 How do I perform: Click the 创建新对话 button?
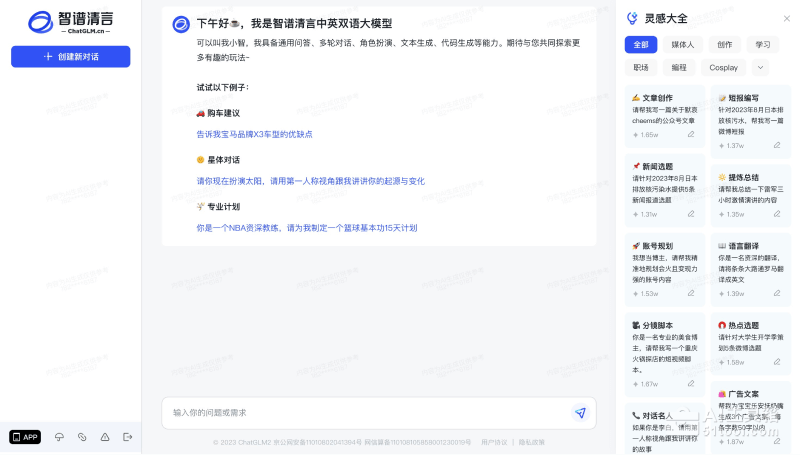coord(70,57)
